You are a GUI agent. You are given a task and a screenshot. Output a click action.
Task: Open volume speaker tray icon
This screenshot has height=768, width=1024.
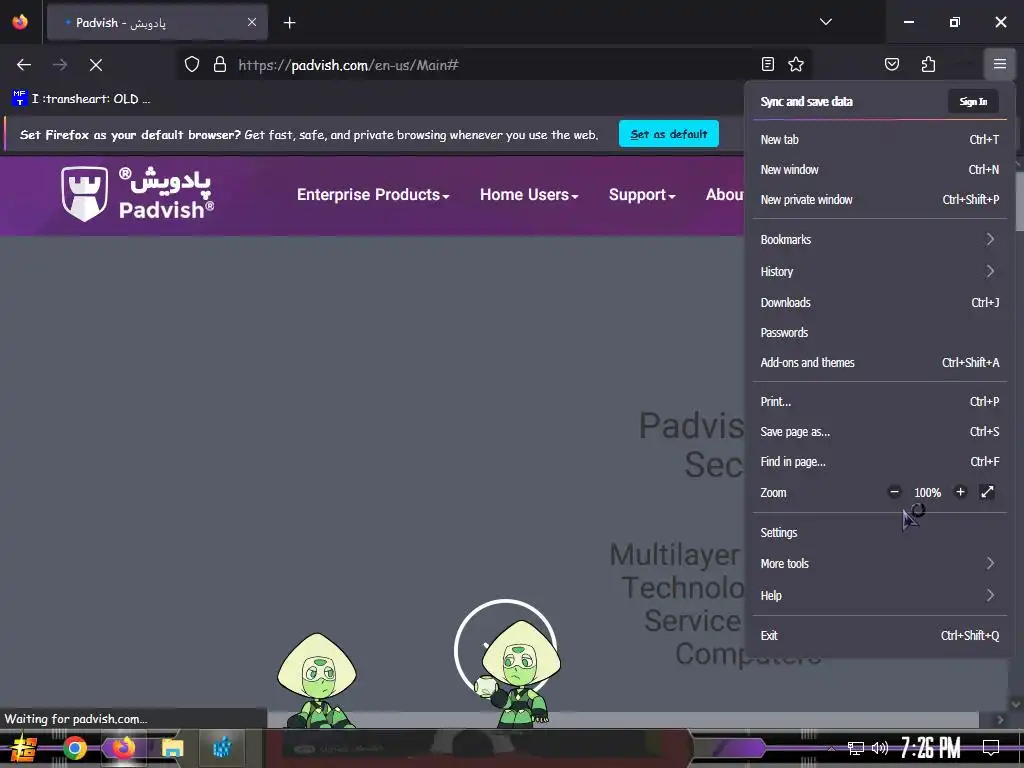pyautogui.click(x=880, y=748)
